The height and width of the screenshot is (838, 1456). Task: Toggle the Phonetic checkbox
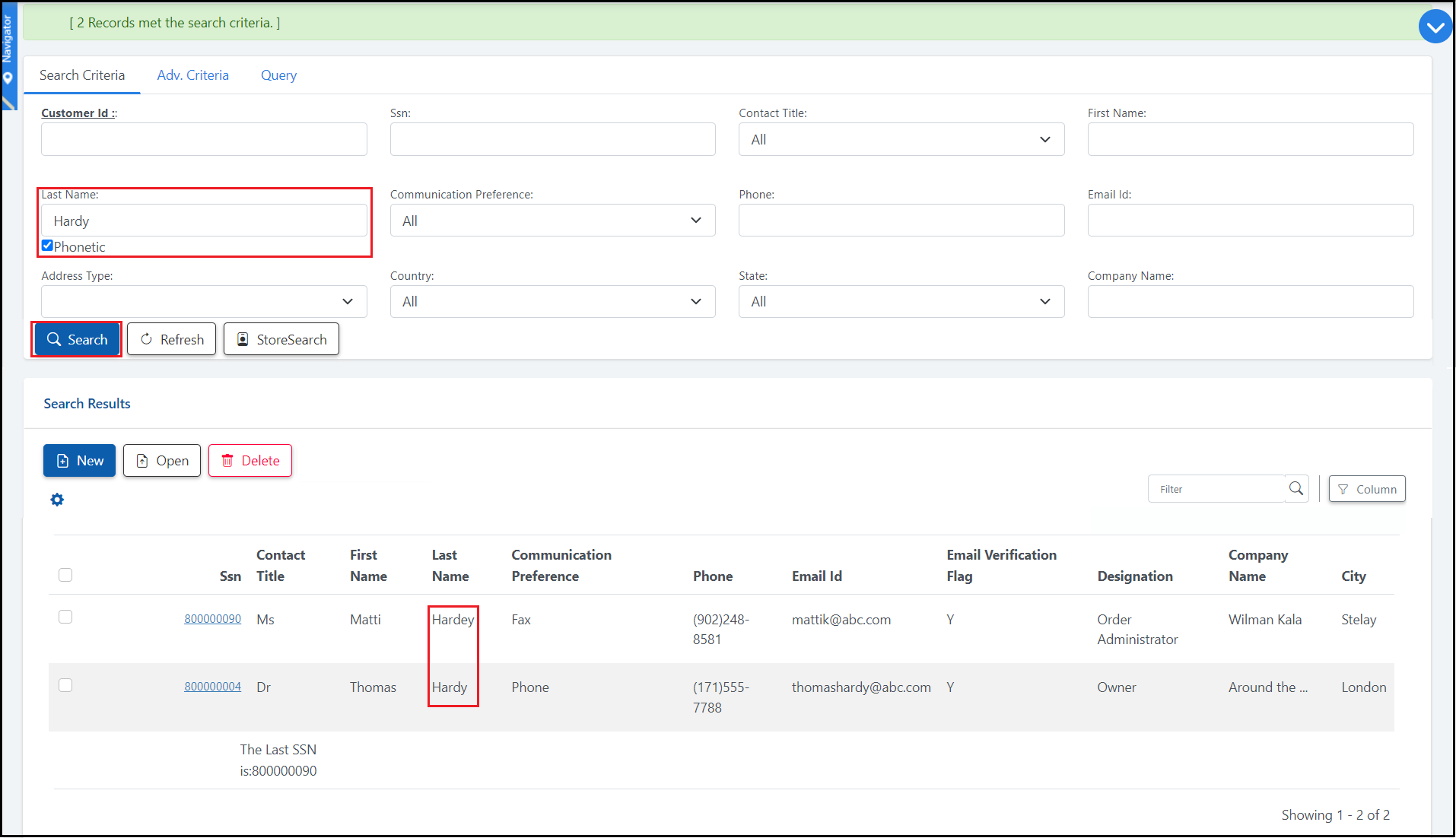47,246
